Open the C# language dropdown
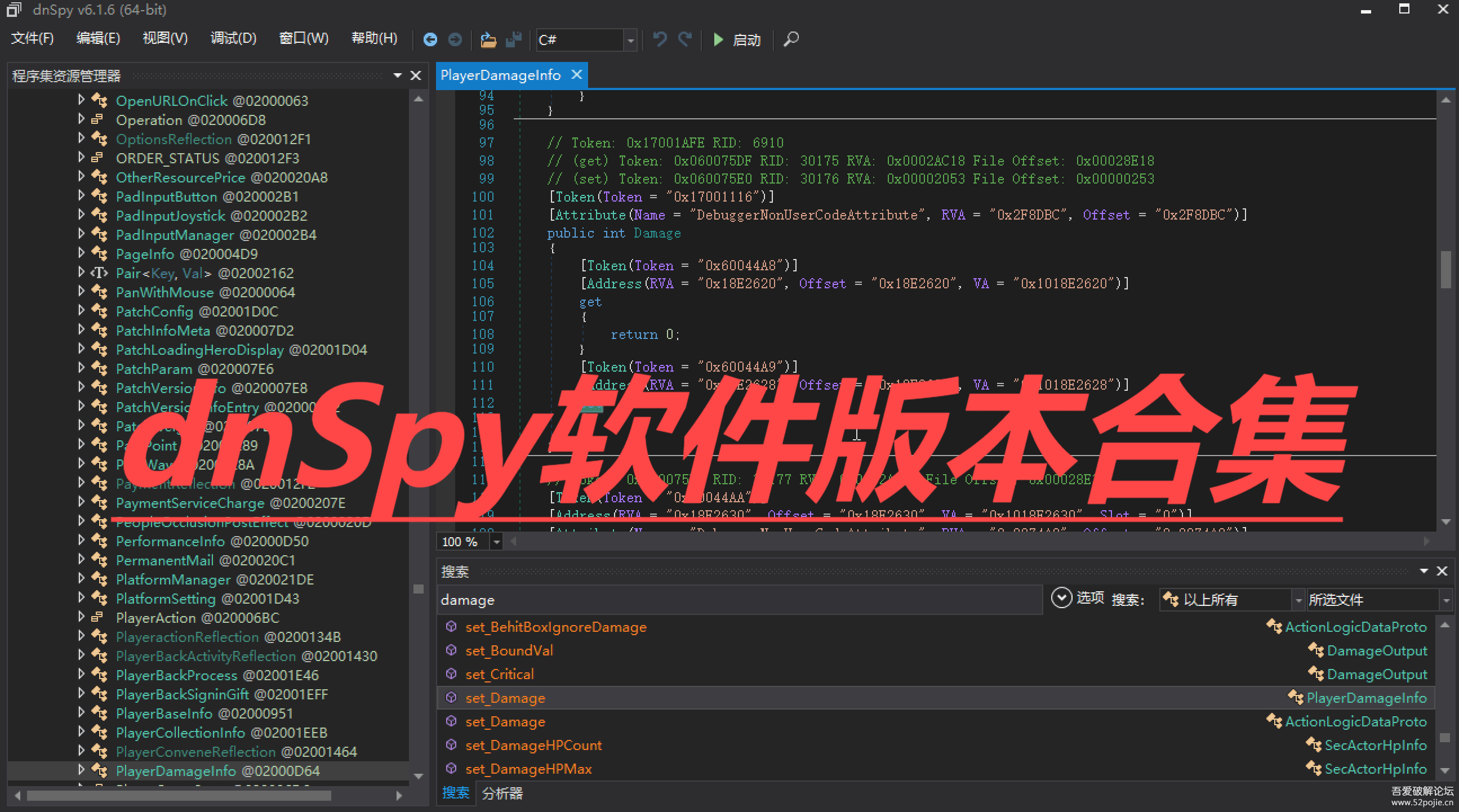 [x=630, y=40]
